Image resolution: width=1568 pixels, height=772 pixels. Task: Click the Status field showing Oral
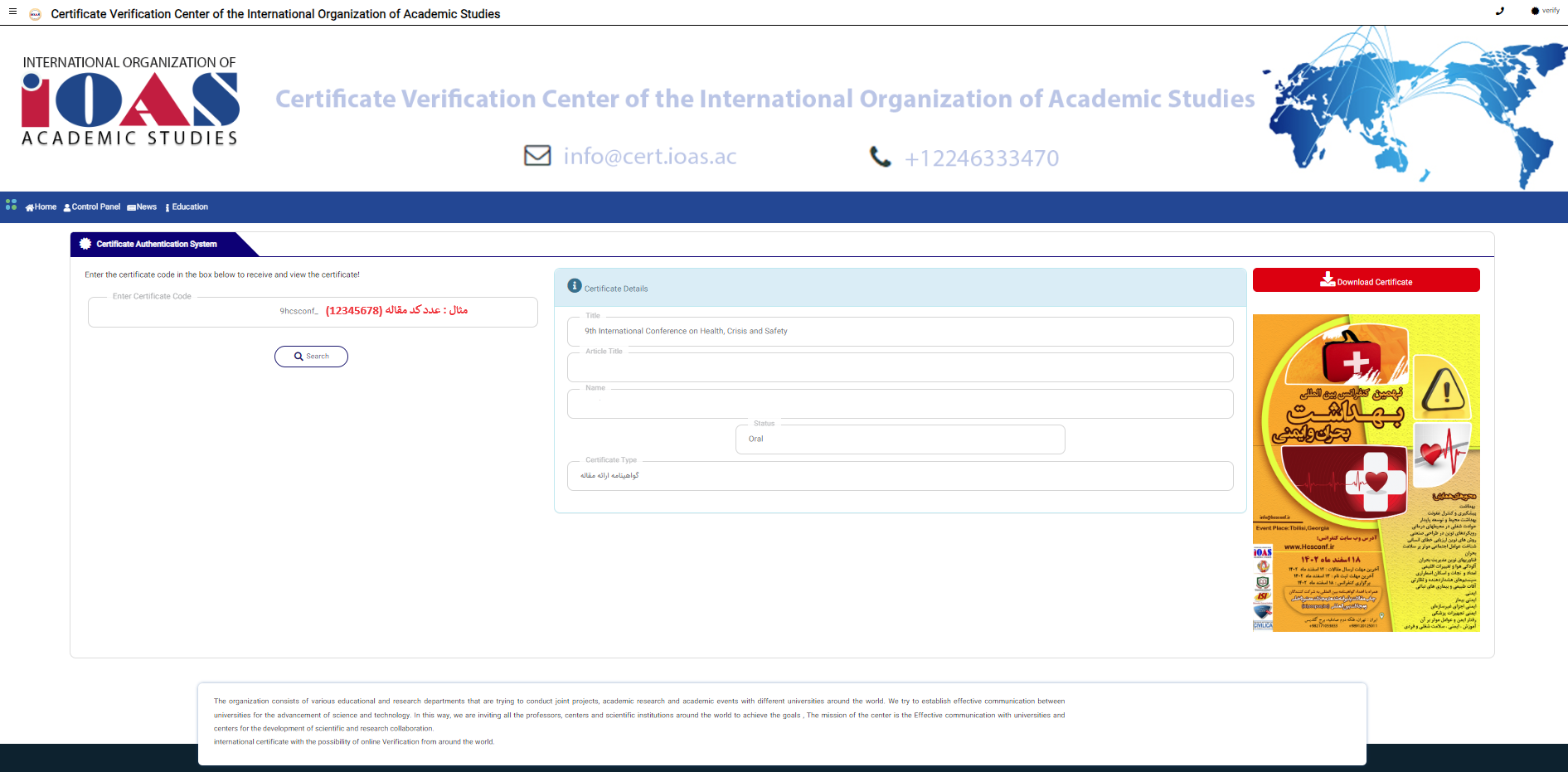point(900,439)
